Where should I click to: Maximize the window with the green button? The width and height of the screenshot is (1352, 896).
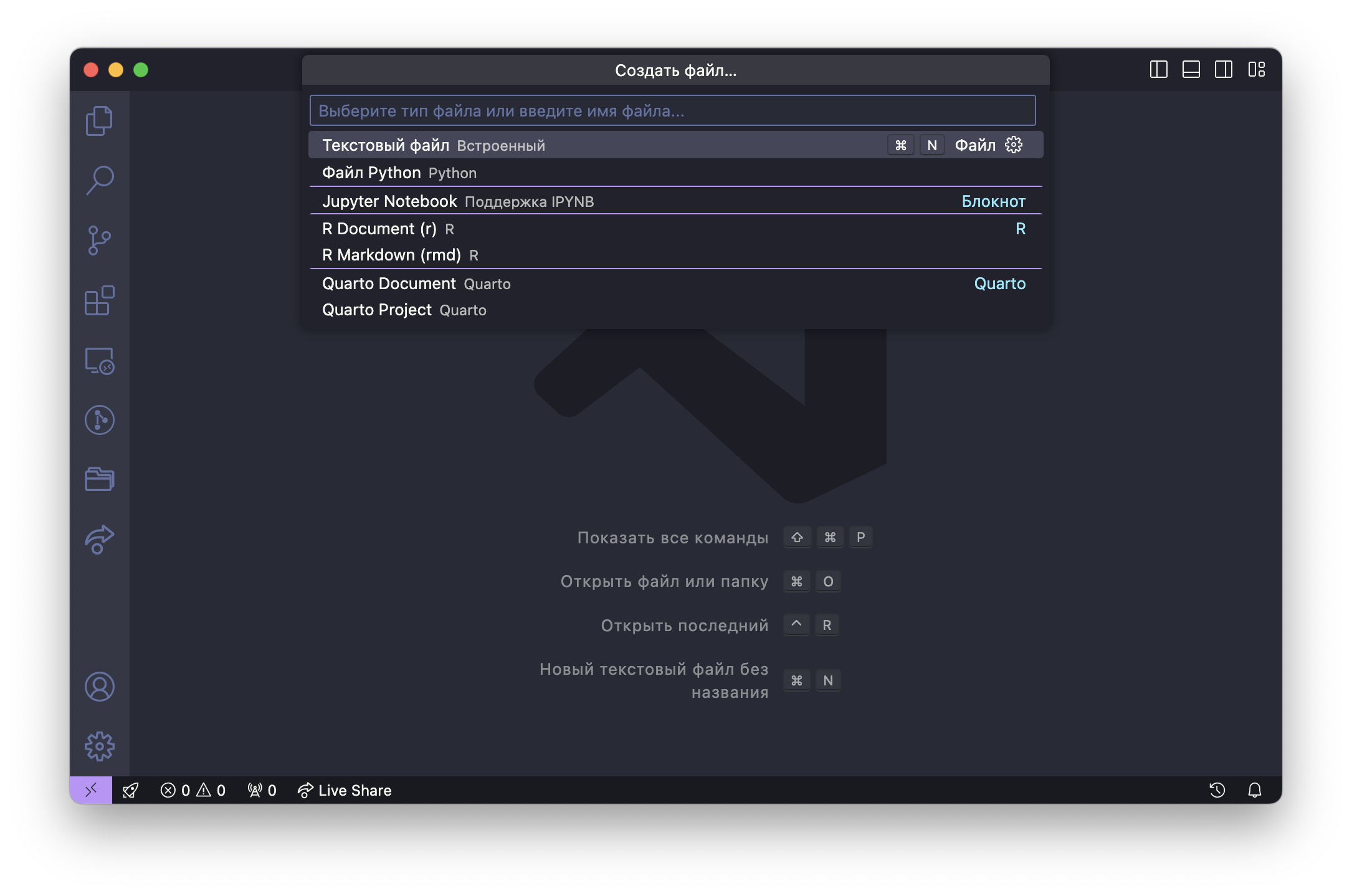tap(141, 70)
